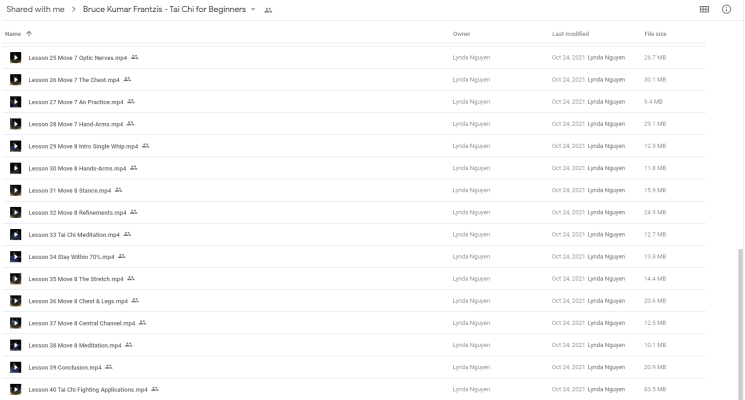Select Lesson 27 Move 7 An Practice.mp4
This screenshot has width=745, height=400.
point(75,102)
